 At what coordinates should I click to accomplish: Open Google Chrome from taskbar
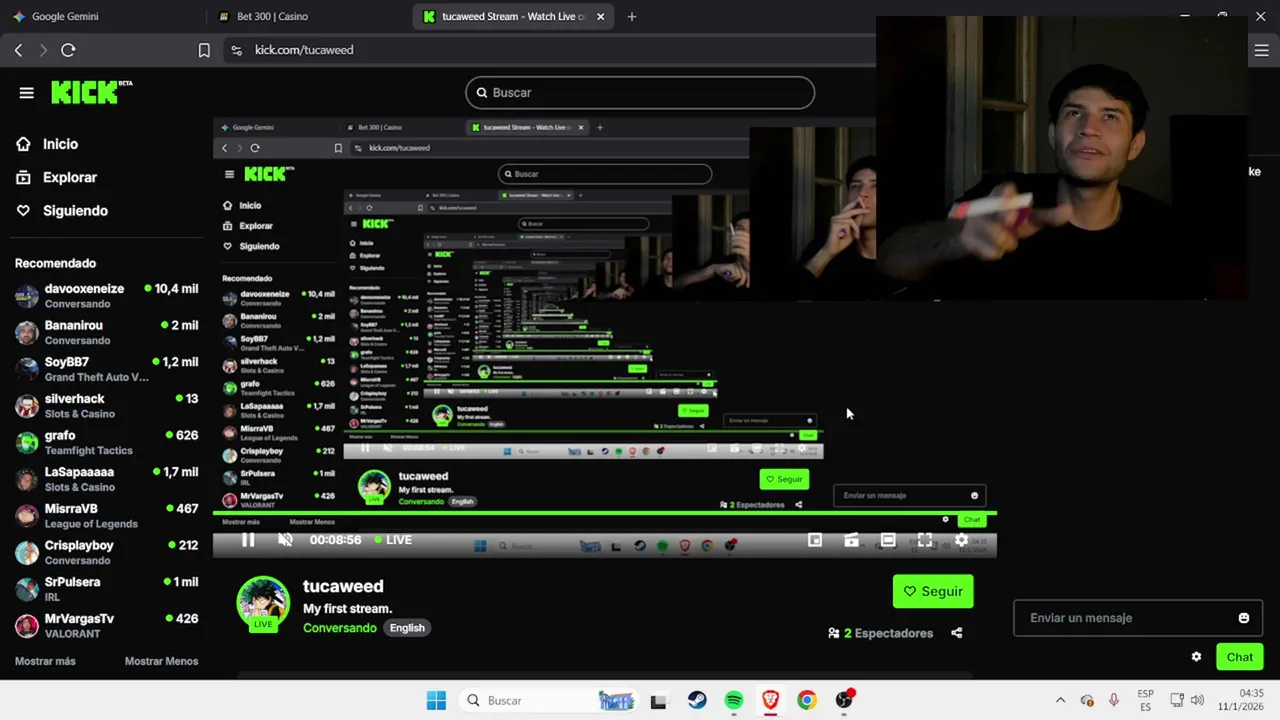(x=807, y=701)
